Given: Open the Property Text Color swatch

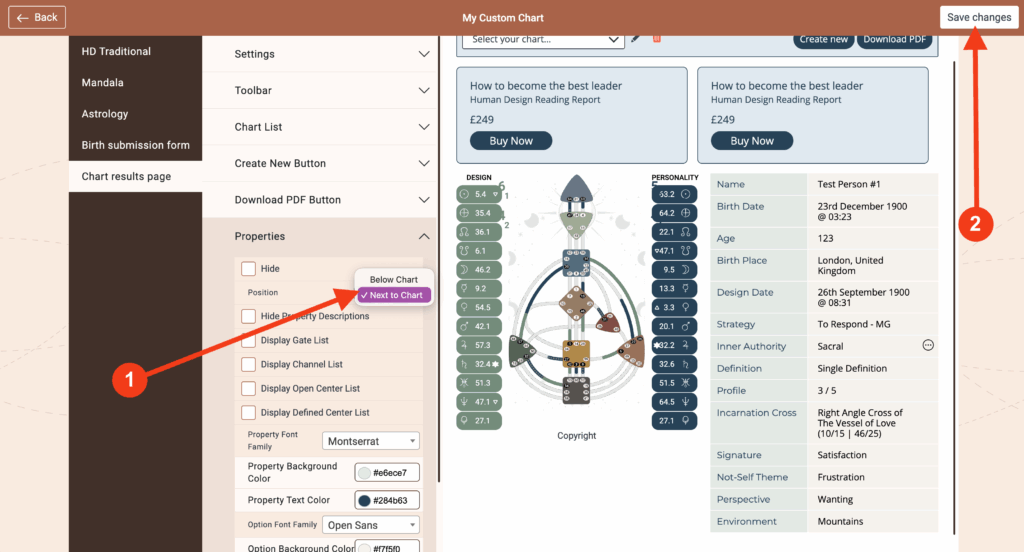Looking at the screenshot, I should tap(365, 501).
